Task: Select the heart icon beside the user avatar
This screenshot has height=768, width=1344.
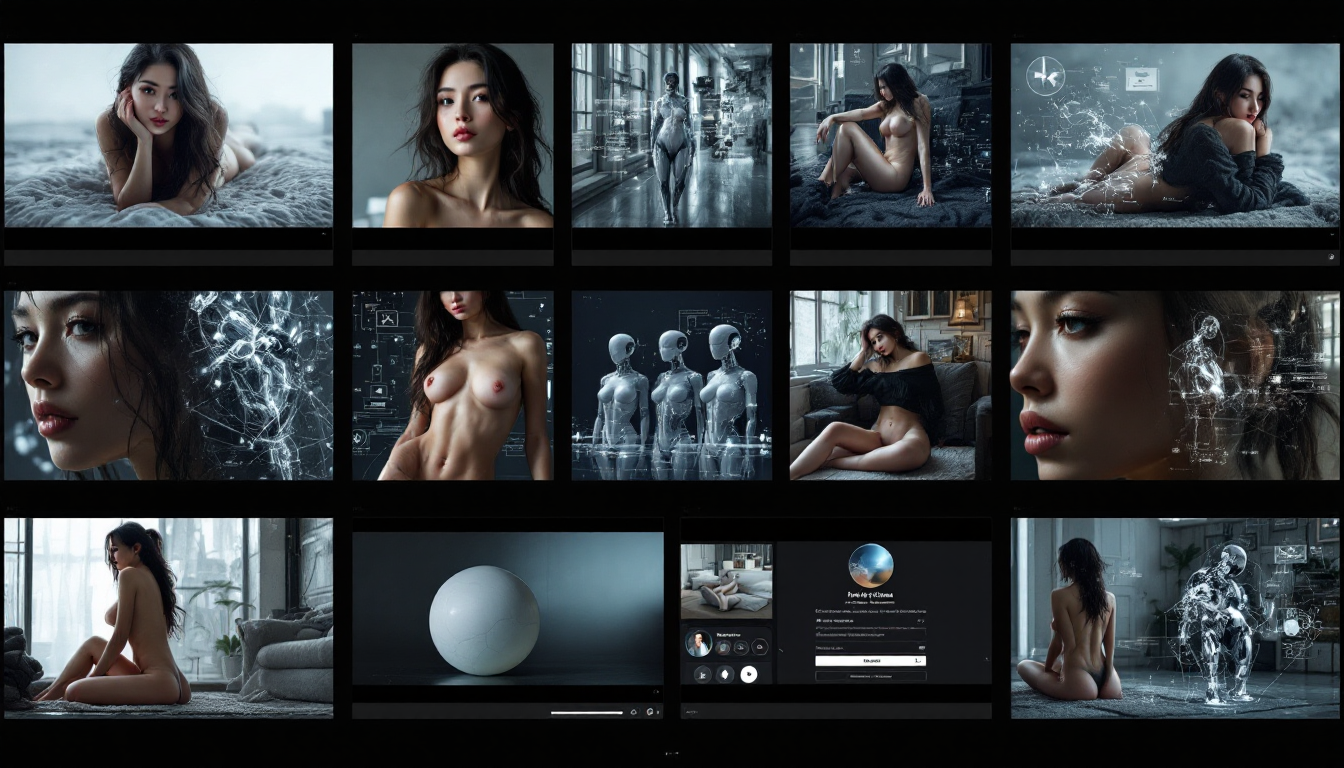Action: (723, 647)
